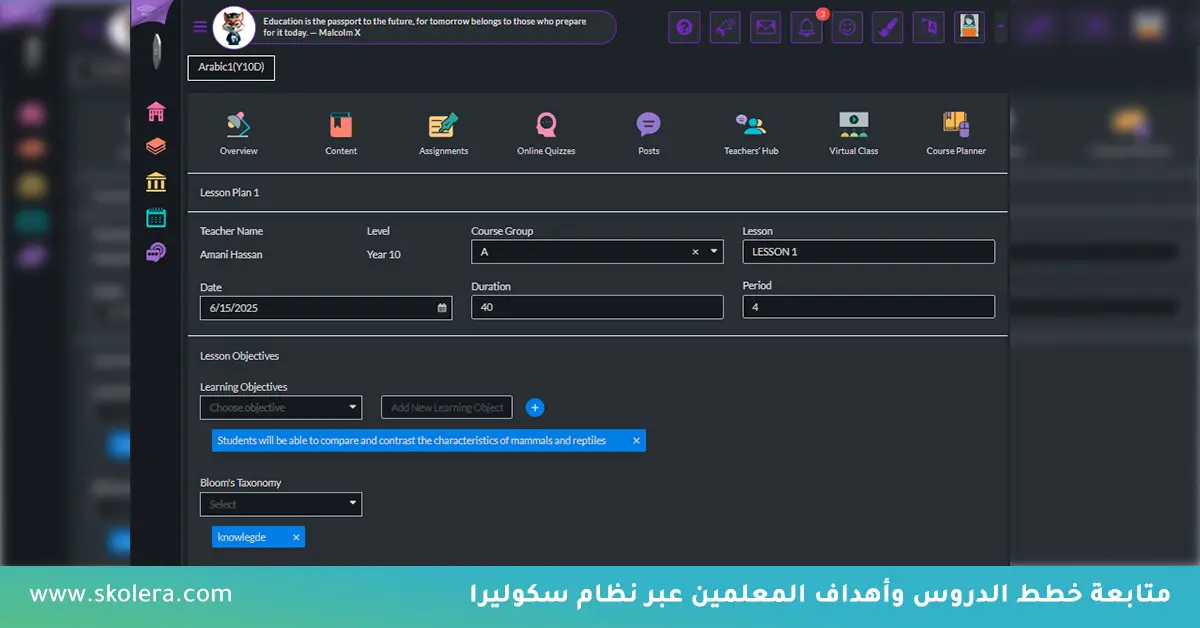
Task: Open the messages envelope icon
Action: point(766,27)
